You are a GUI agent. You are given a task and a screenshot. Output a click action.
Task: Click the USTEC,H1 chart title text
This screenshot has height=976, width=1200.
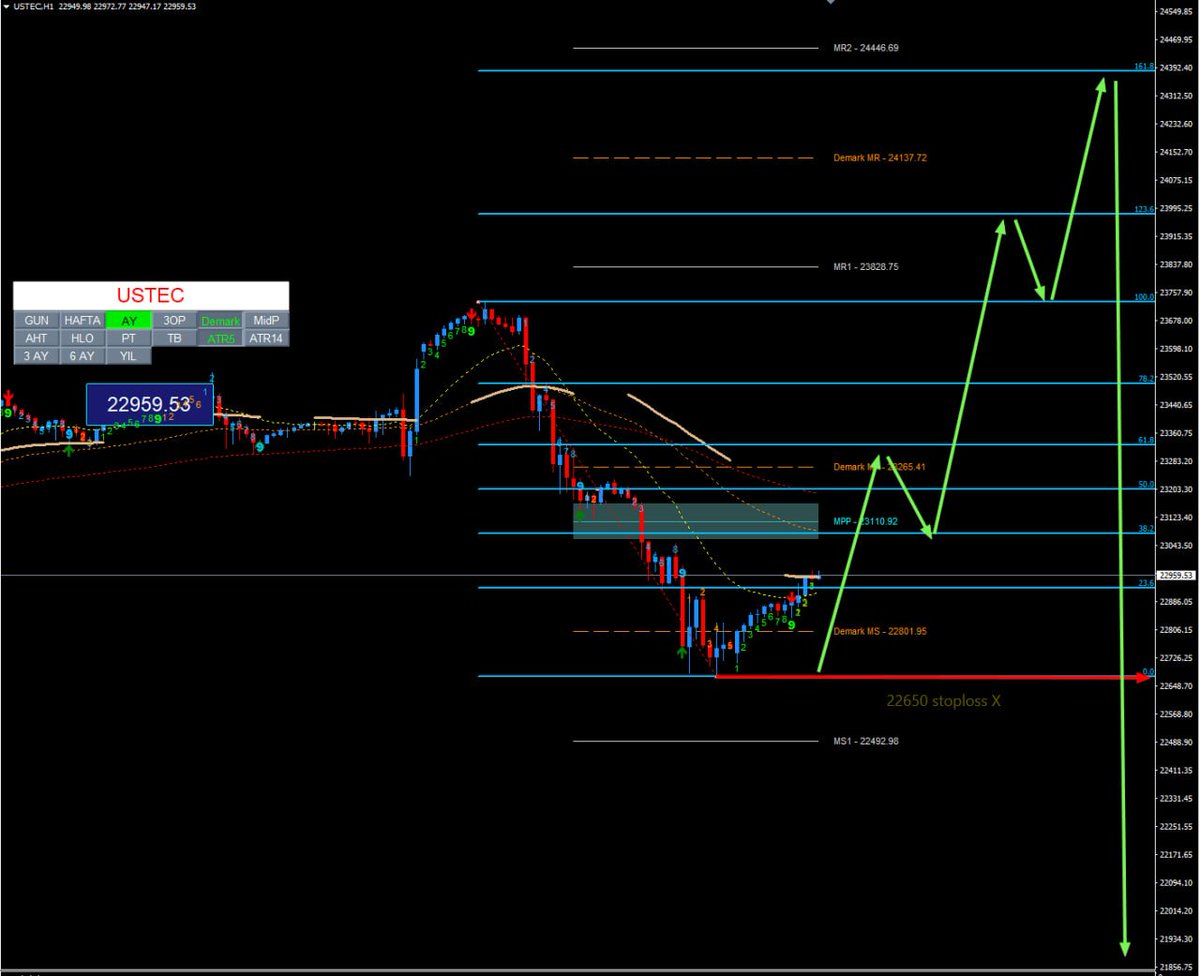pos(34,6)
